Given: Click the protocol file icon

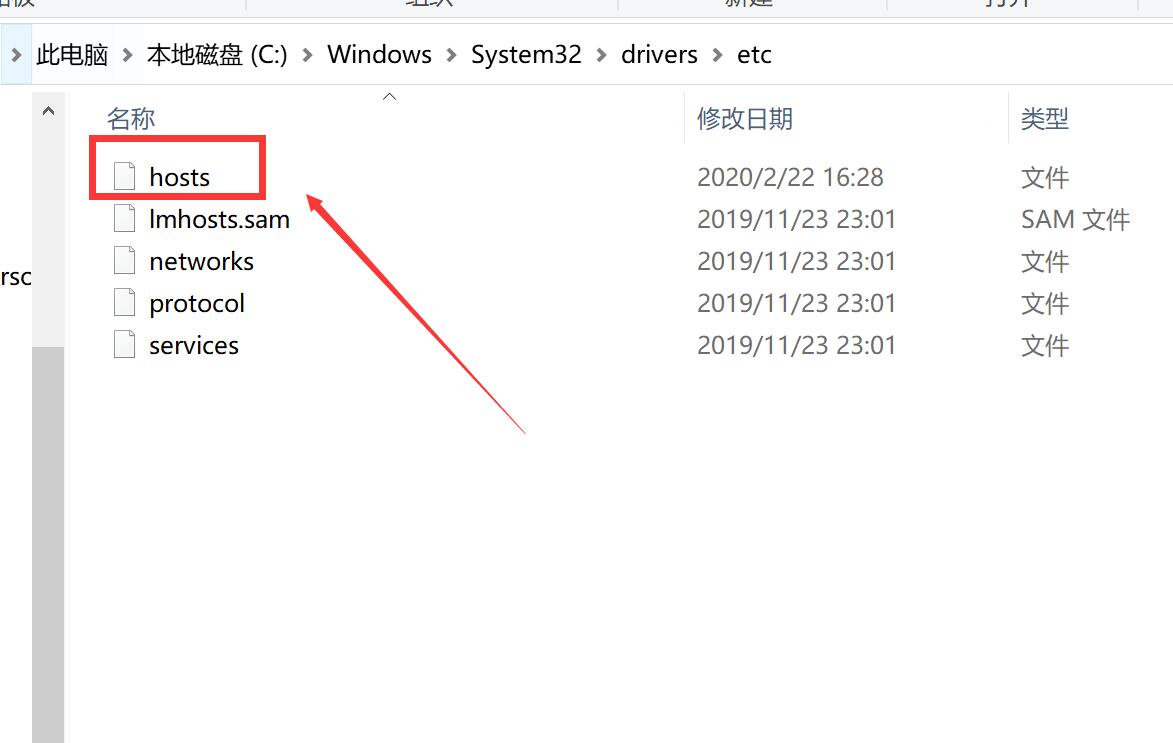Looking at the screenshot, I should [124, 302].
